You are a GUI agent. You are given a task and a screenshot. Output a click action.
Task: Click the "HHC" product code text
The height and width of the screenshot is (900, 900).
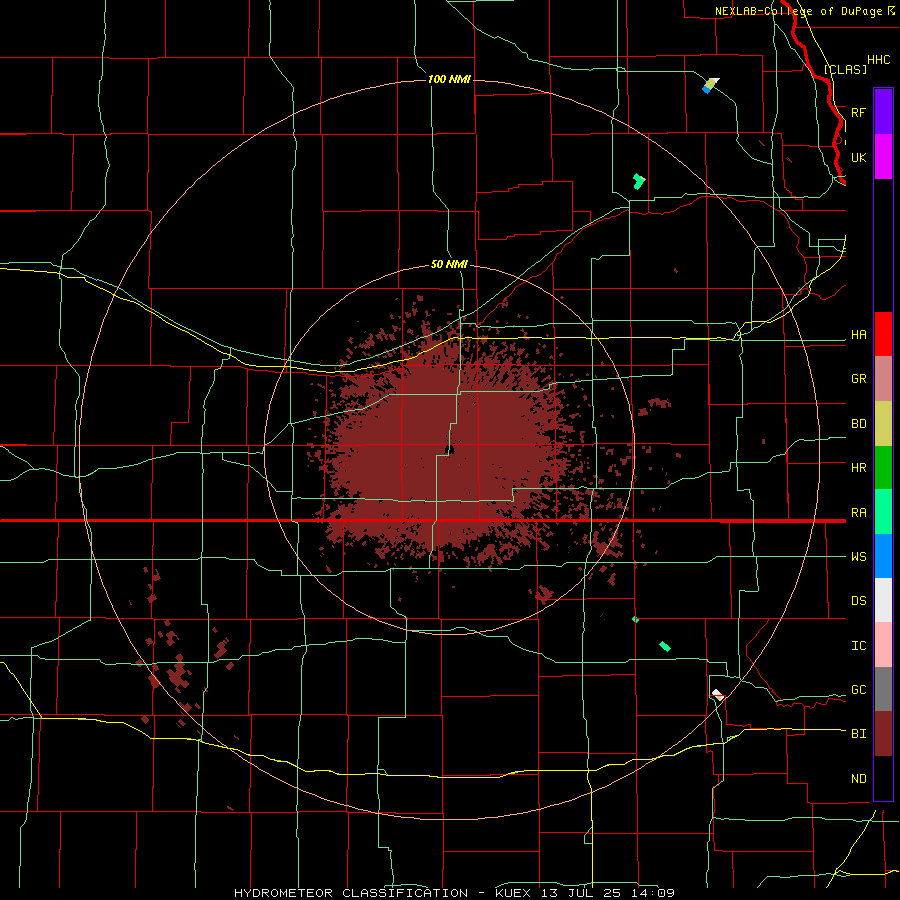click(x=878, y=60)
